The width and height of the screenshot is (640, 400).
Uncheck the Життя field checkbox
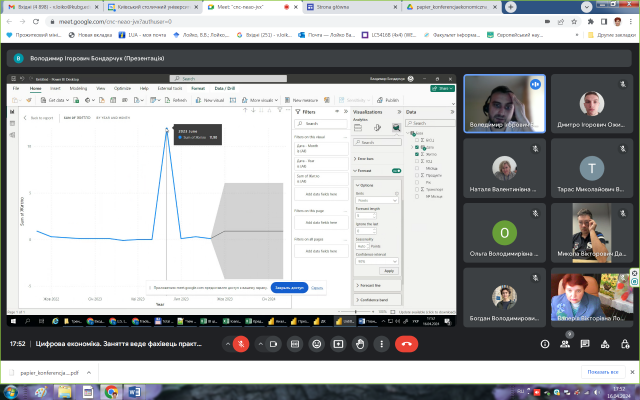tap(417, 153)
